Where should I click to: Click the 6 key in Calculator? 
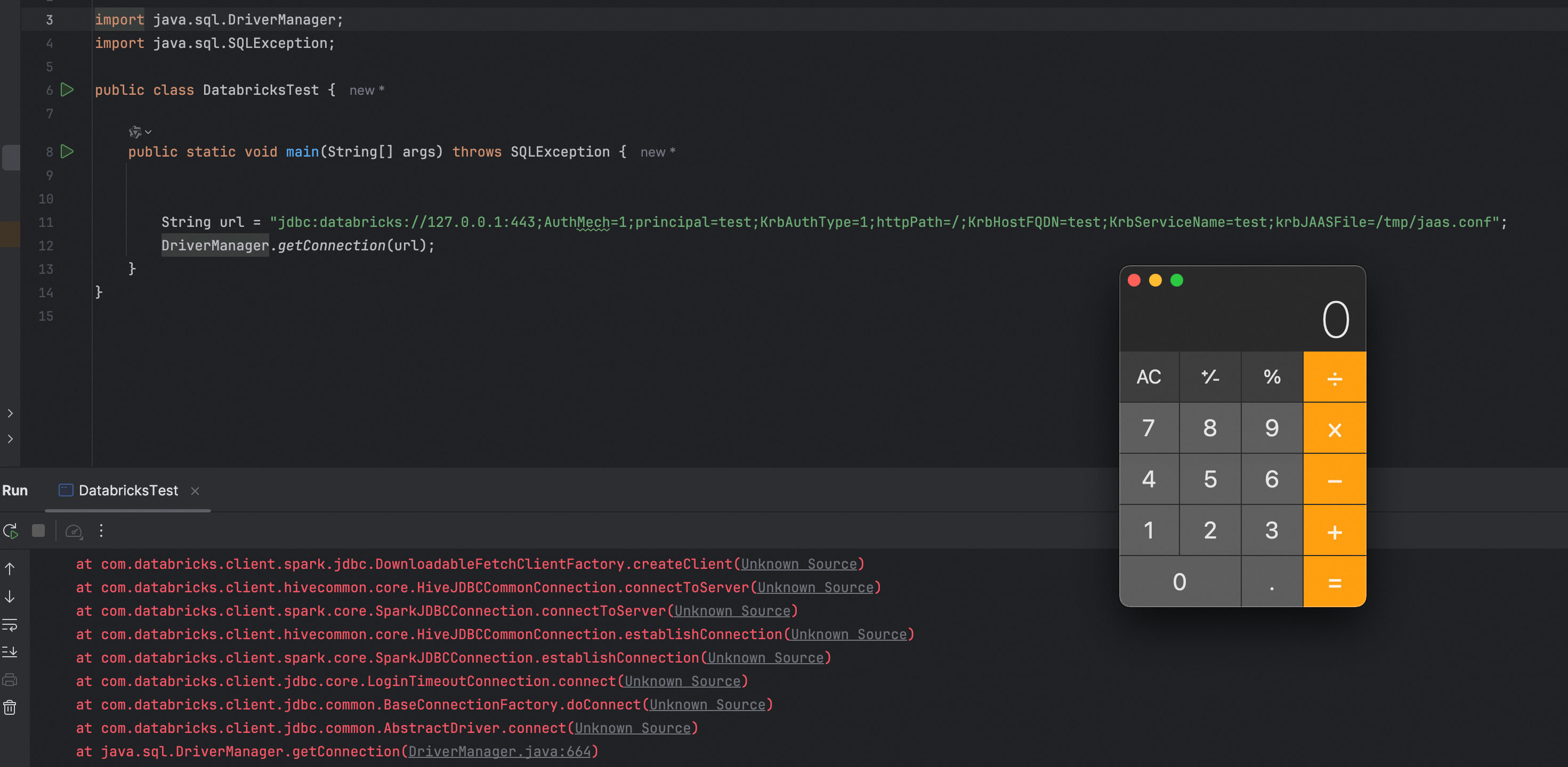coord(1272,479)
